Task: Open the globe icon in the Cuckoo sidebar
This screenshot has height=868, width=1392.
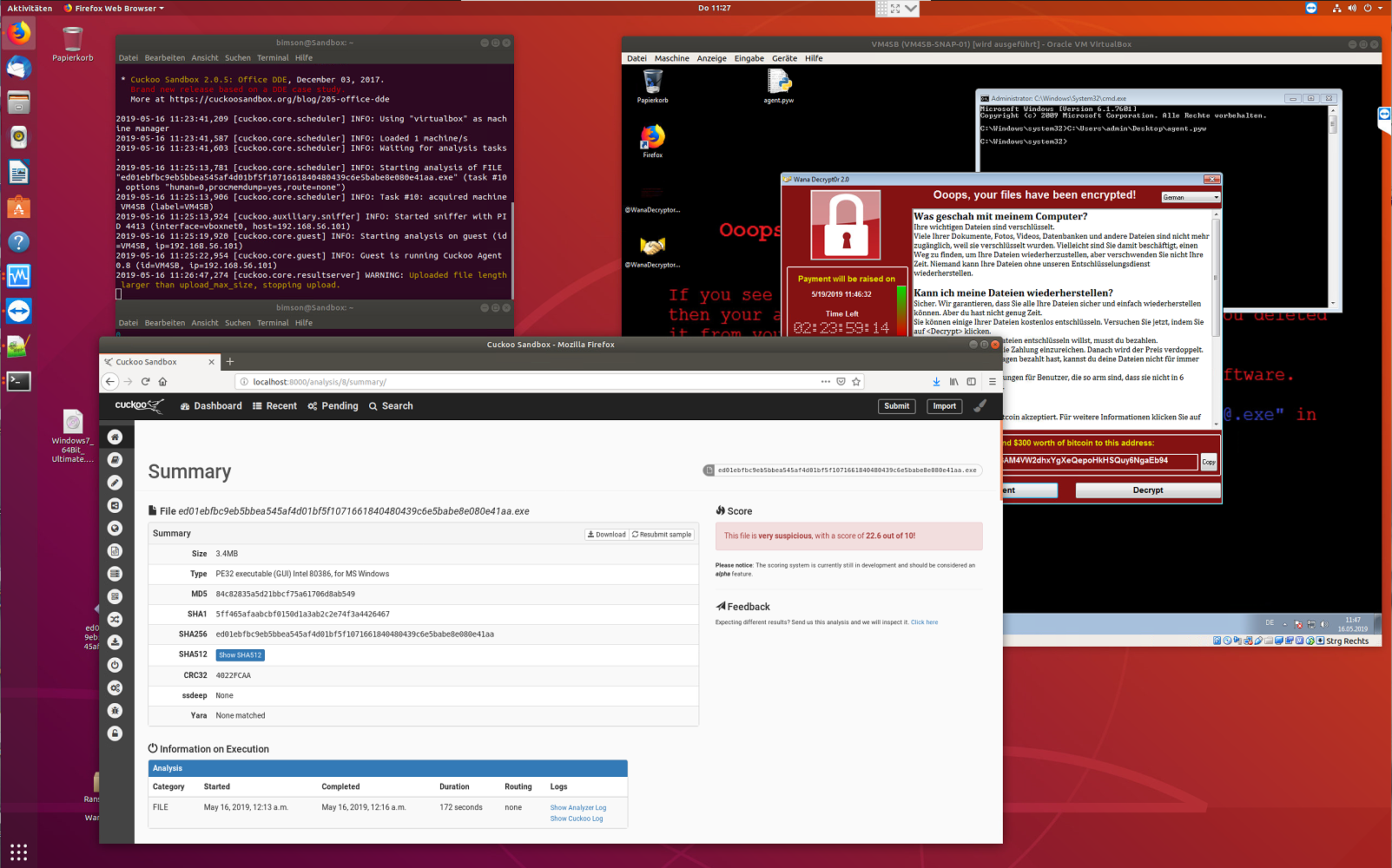Action: 115,528
